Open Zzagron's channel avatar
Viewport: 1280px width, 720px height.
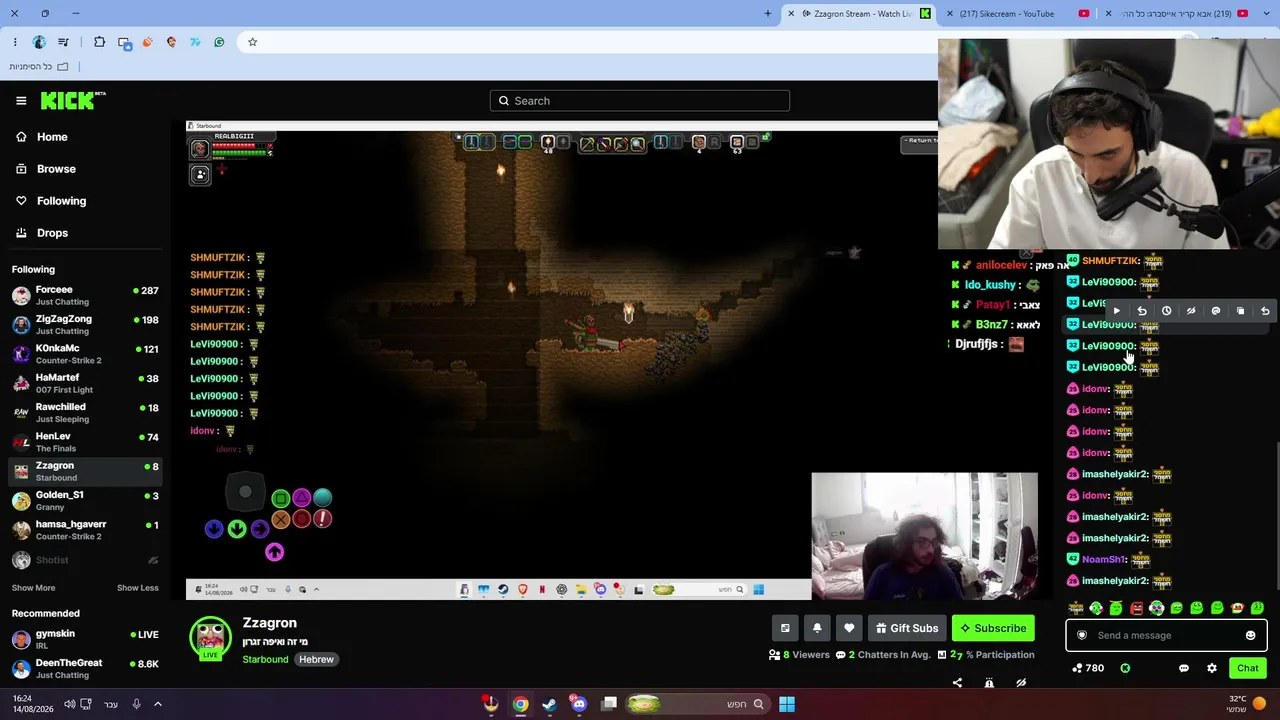(210, 637)
